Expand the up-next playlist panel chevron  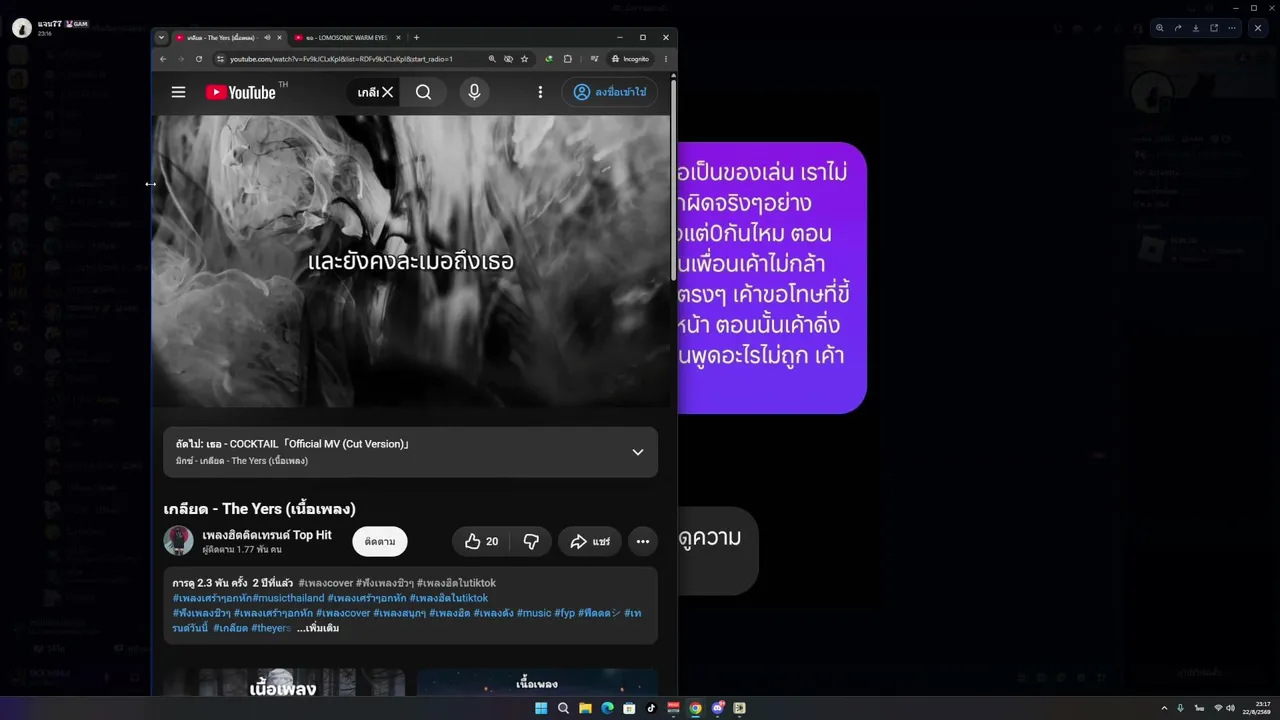638,452
